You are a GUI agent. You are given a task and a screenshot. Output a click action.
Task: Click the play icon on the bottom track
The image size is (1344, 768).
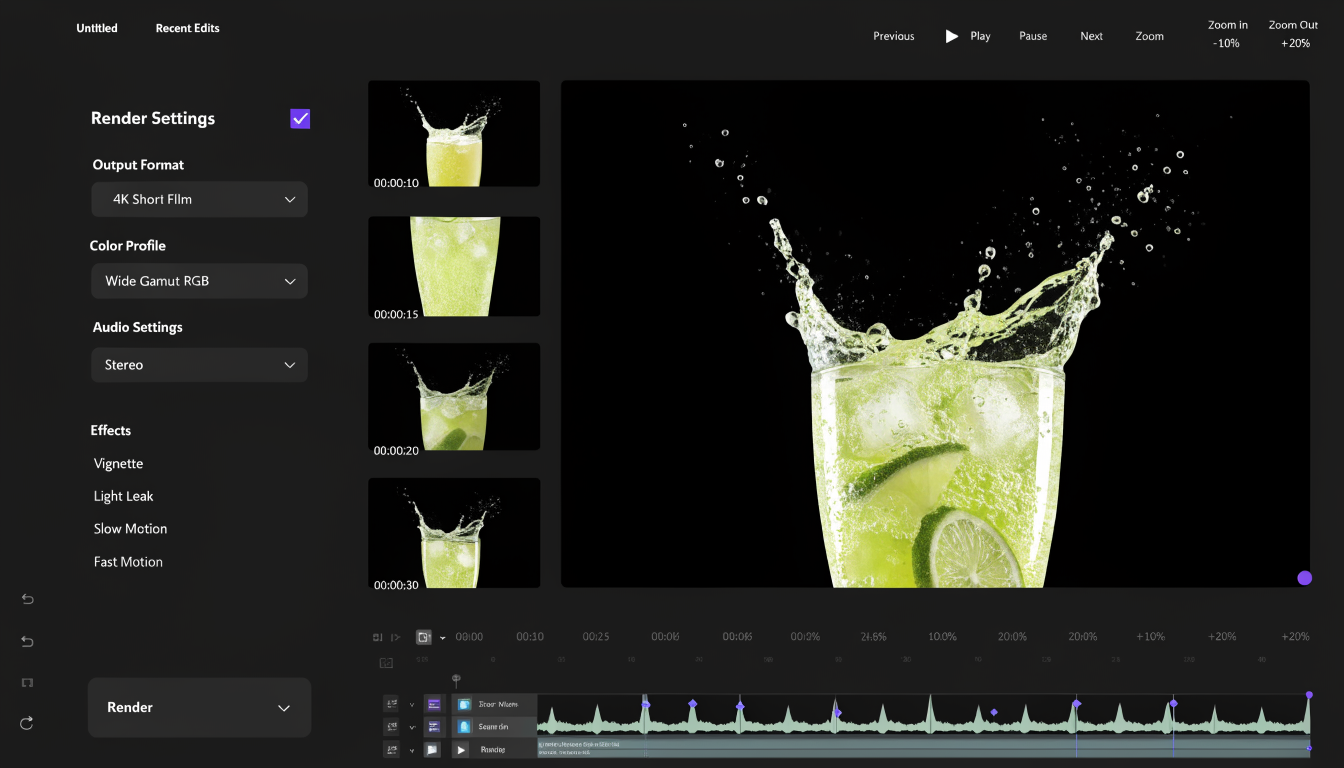(x=461, y=750)
